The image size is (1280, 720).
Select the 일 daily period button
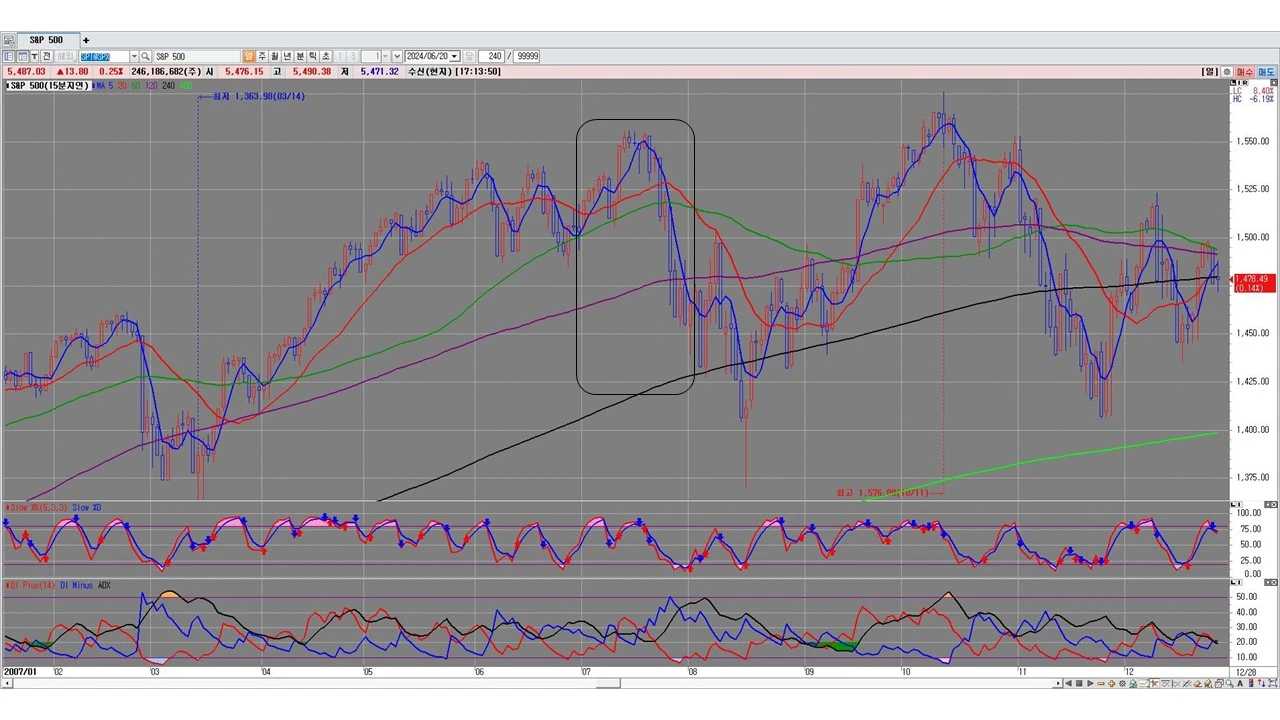[249, 57]
